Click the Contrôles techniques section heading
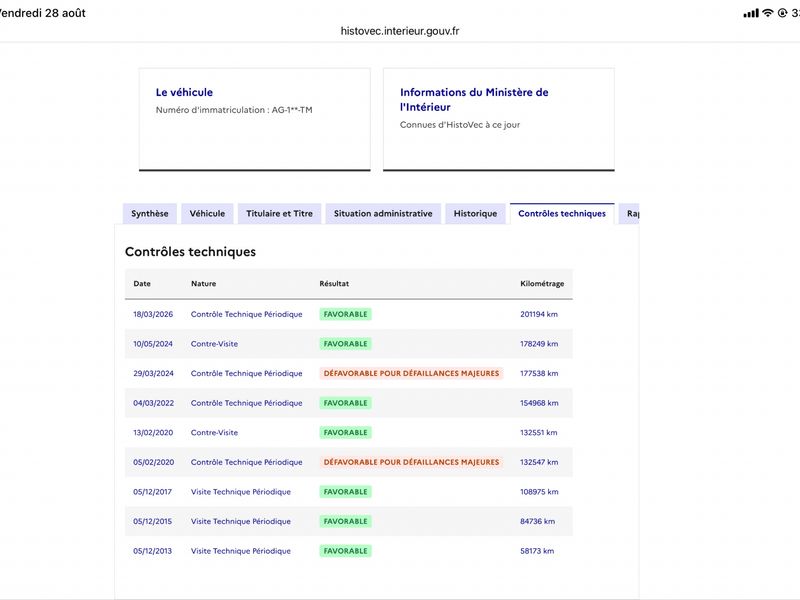Viewport: 800px width, 600px height. (x=190, y=252)
